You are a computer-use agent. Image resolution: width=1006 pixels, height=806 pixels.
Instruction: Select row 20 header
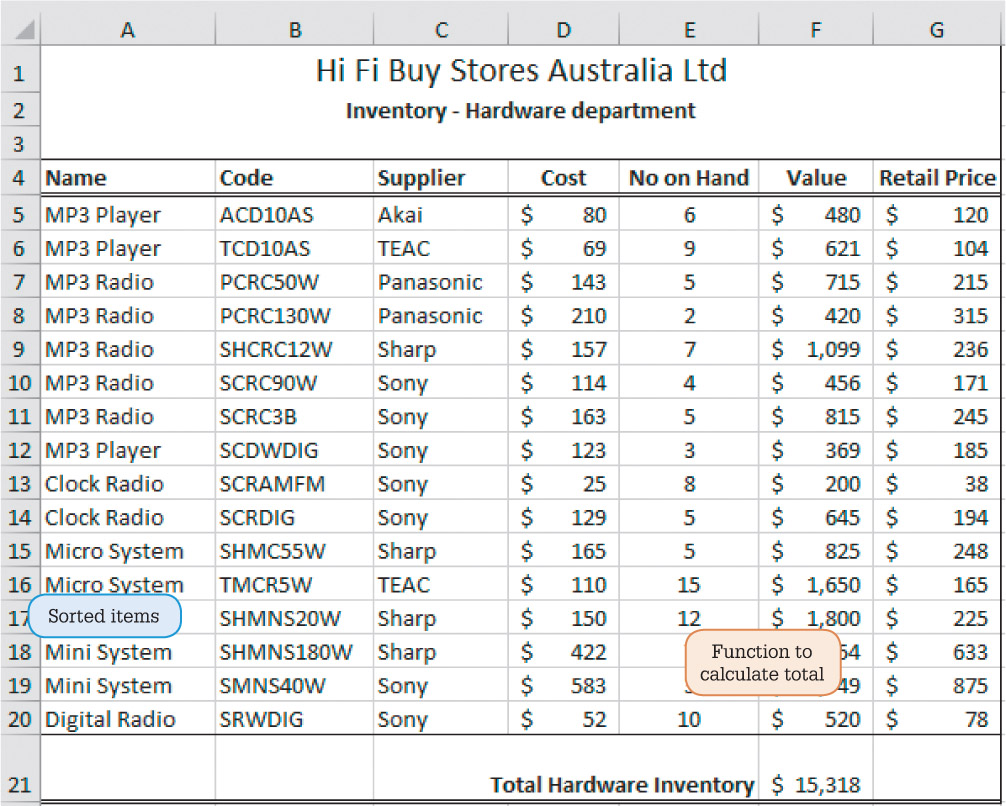coord(20,719)
